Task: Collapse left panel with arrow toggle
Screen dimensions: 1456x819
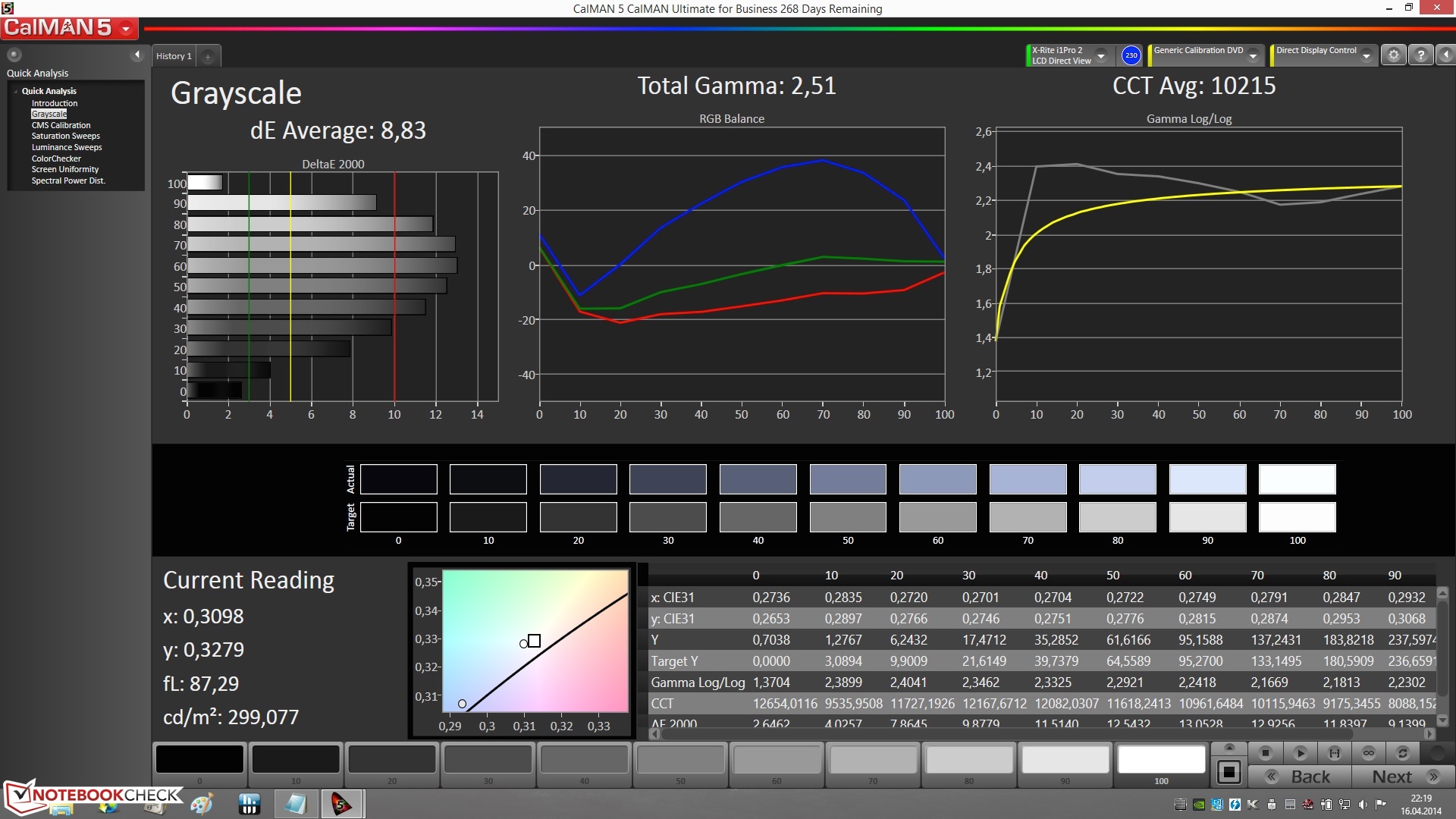Action: (x=137, y=55)
